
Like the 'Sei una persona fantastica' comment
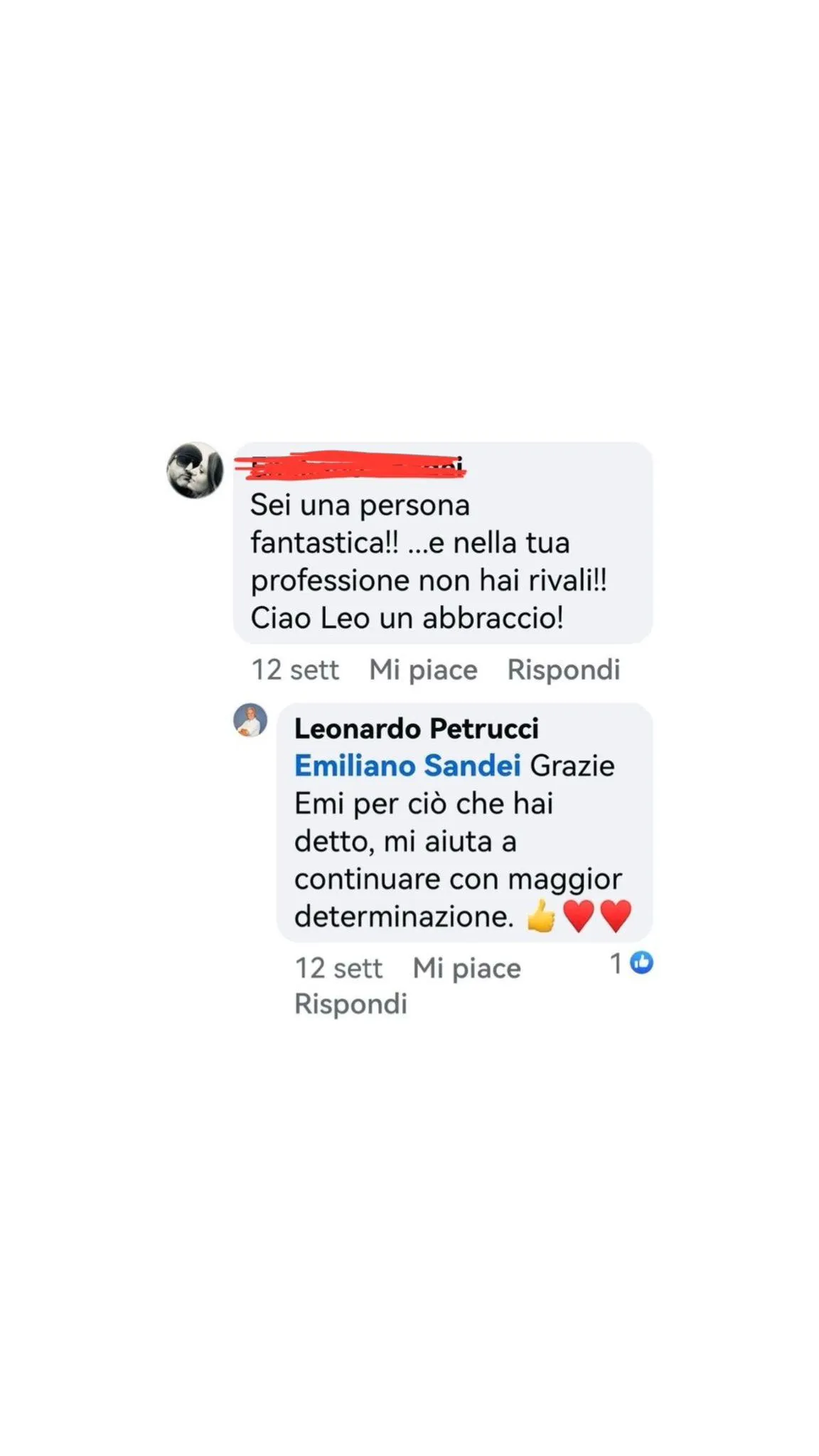tap(423, 670)
